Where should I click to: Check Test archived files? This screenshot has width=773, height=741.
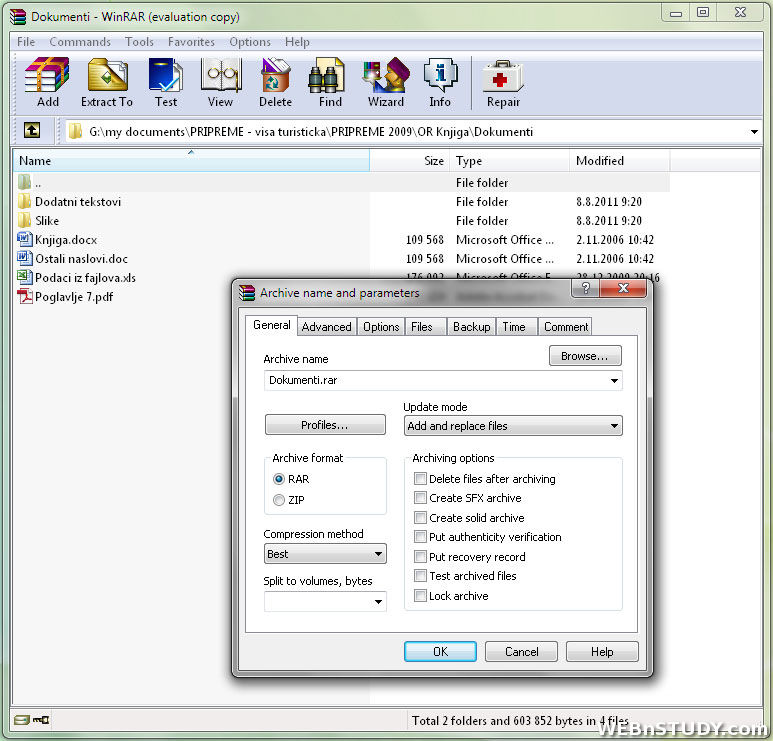420,575
